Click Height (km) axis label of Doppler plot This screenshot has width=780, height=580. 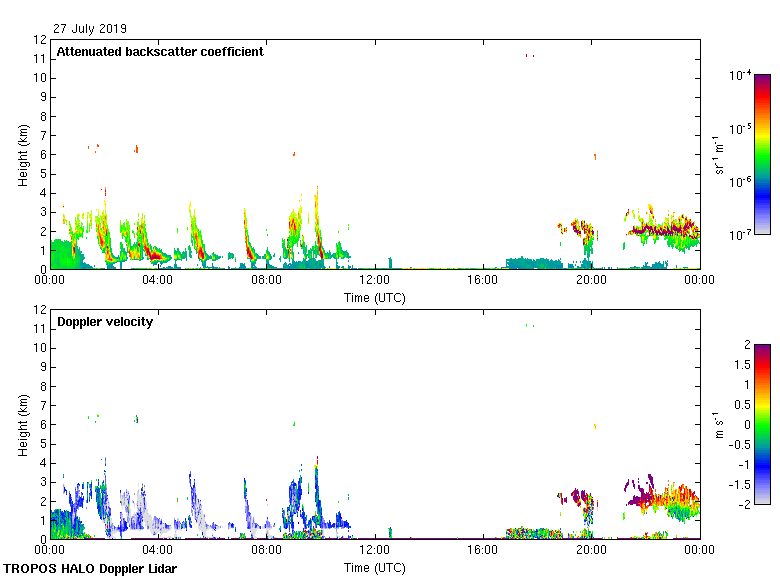click(x=22, y=425)
